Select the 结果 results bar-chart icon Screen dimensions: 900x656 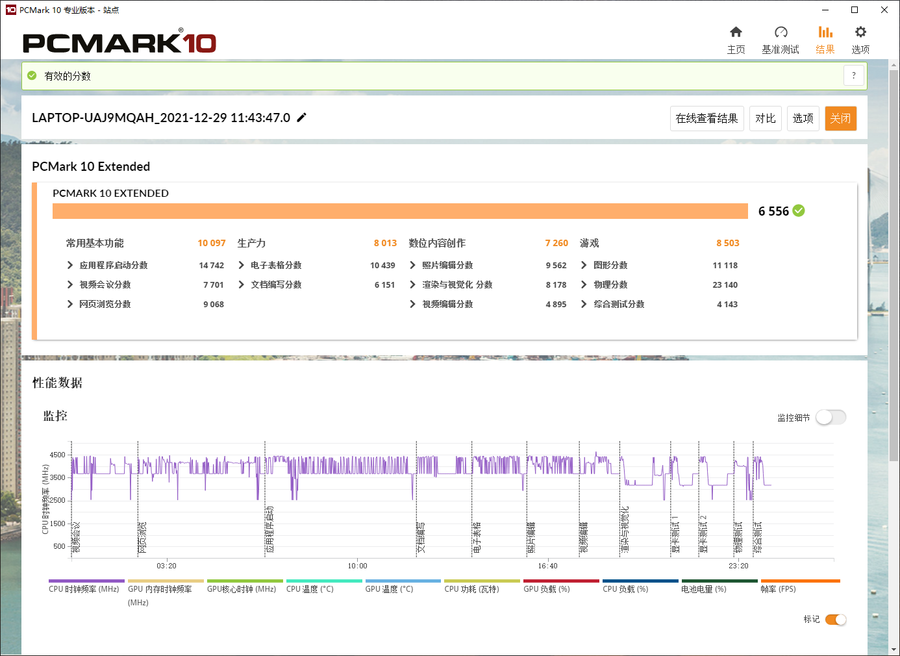825,32
